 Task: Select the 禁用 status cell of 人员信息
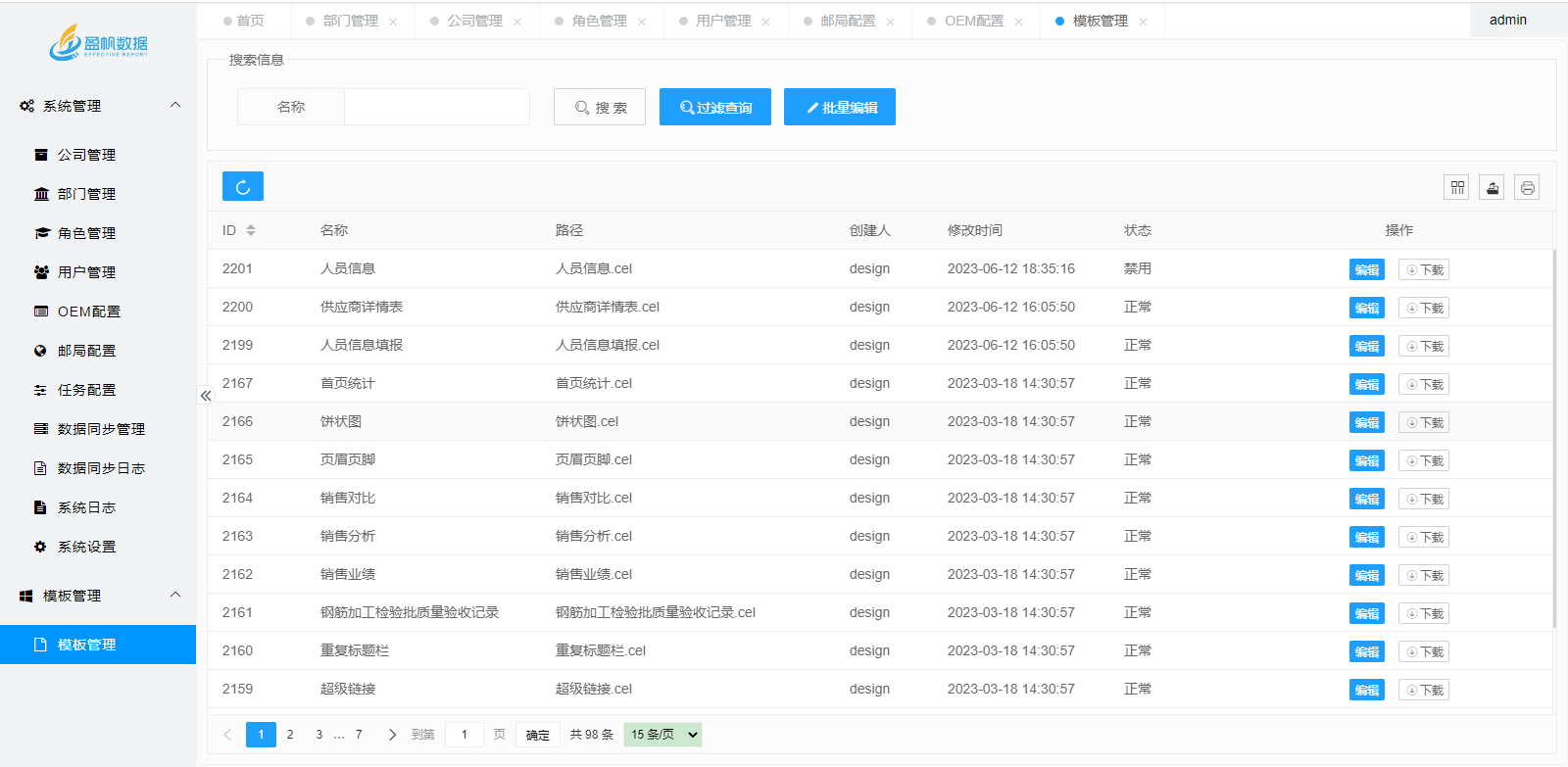1138,268
